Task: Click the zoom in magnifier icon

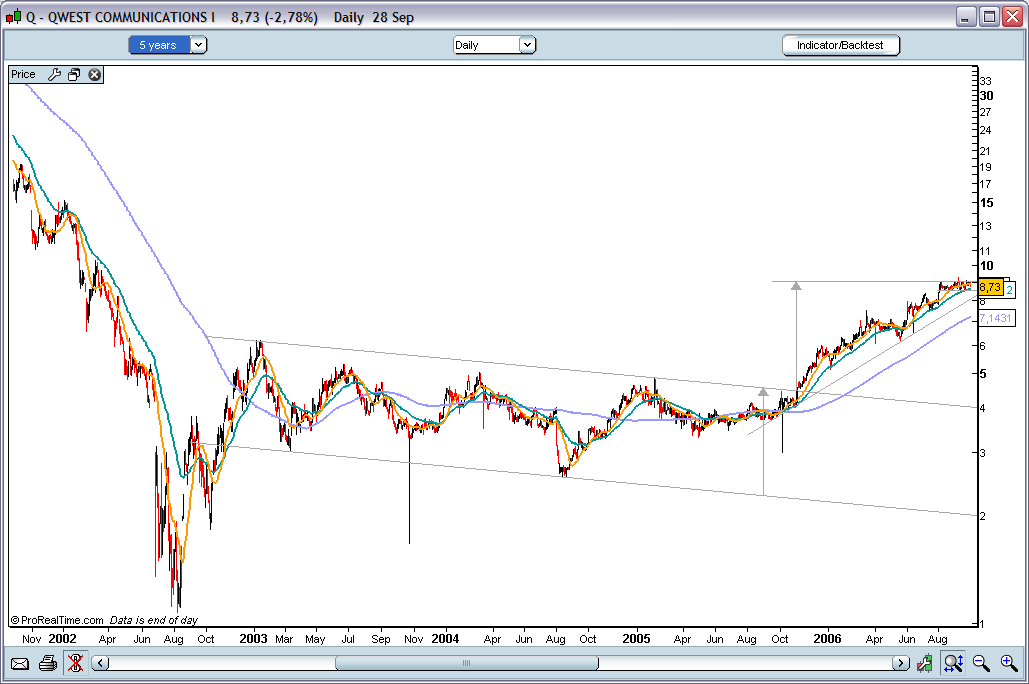Action: tap(1009, 664)
